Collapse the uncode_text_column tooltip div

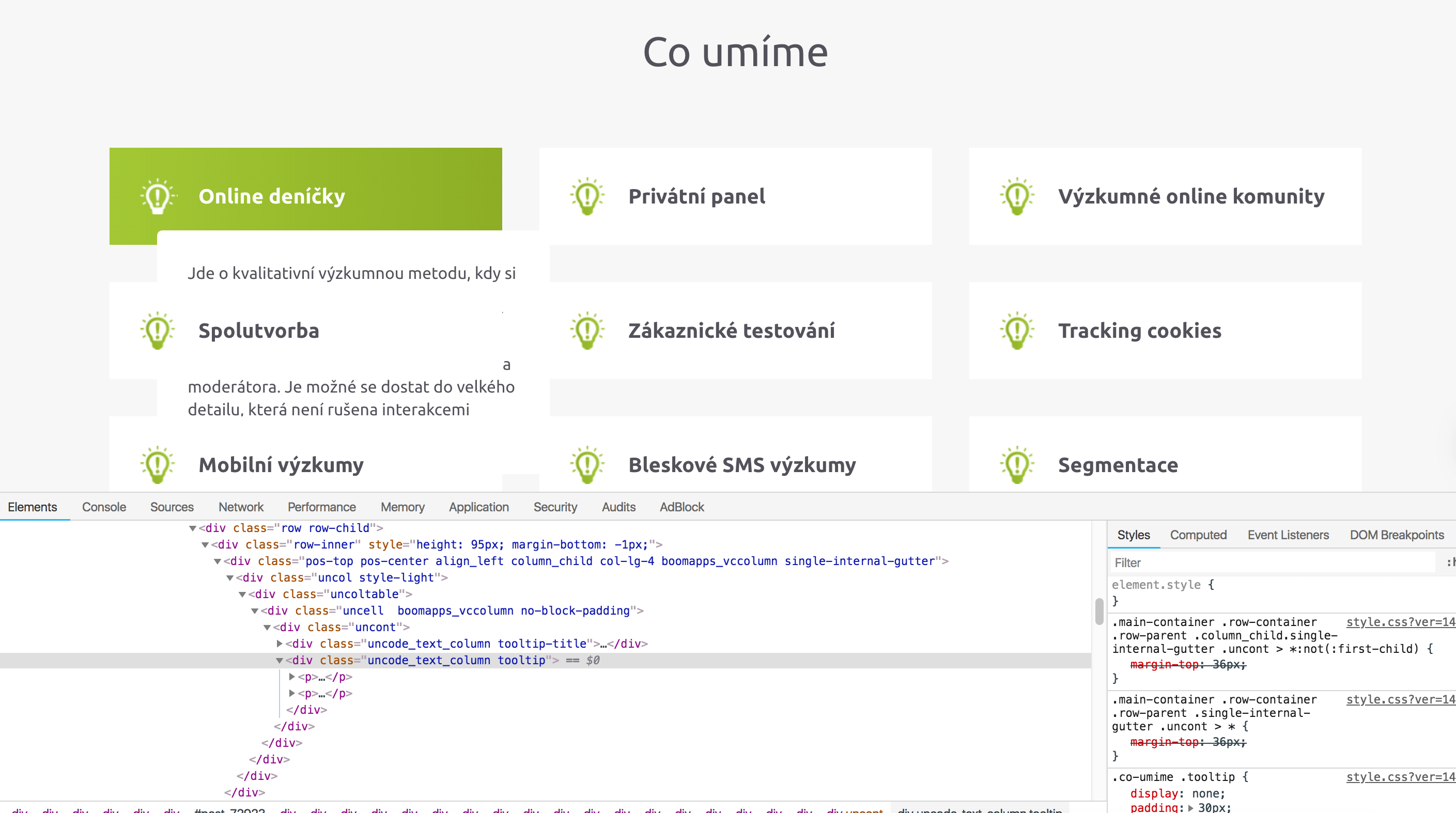coord(279,661)
